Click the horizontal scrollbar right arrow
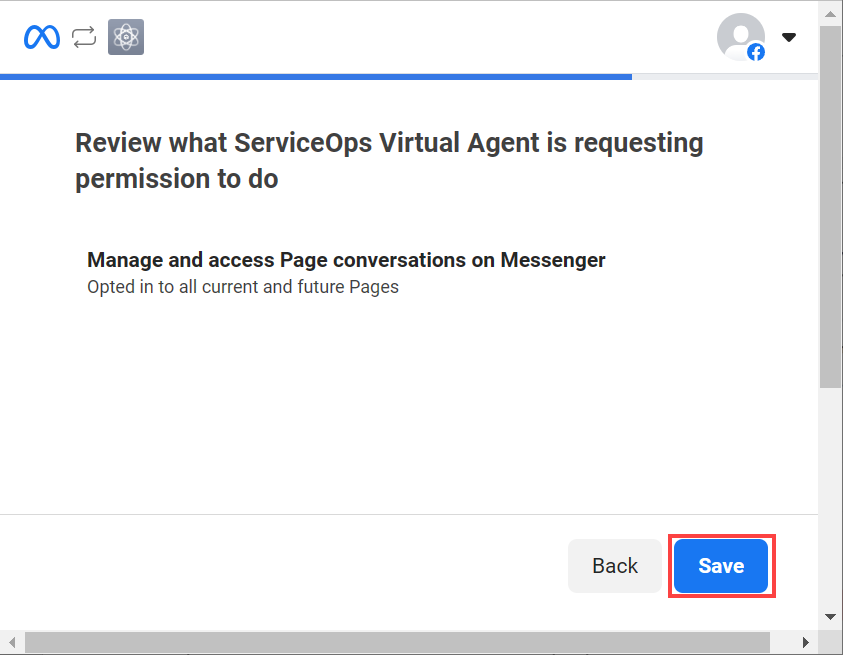This screenshot has width=843, height=655. (805, 642)
